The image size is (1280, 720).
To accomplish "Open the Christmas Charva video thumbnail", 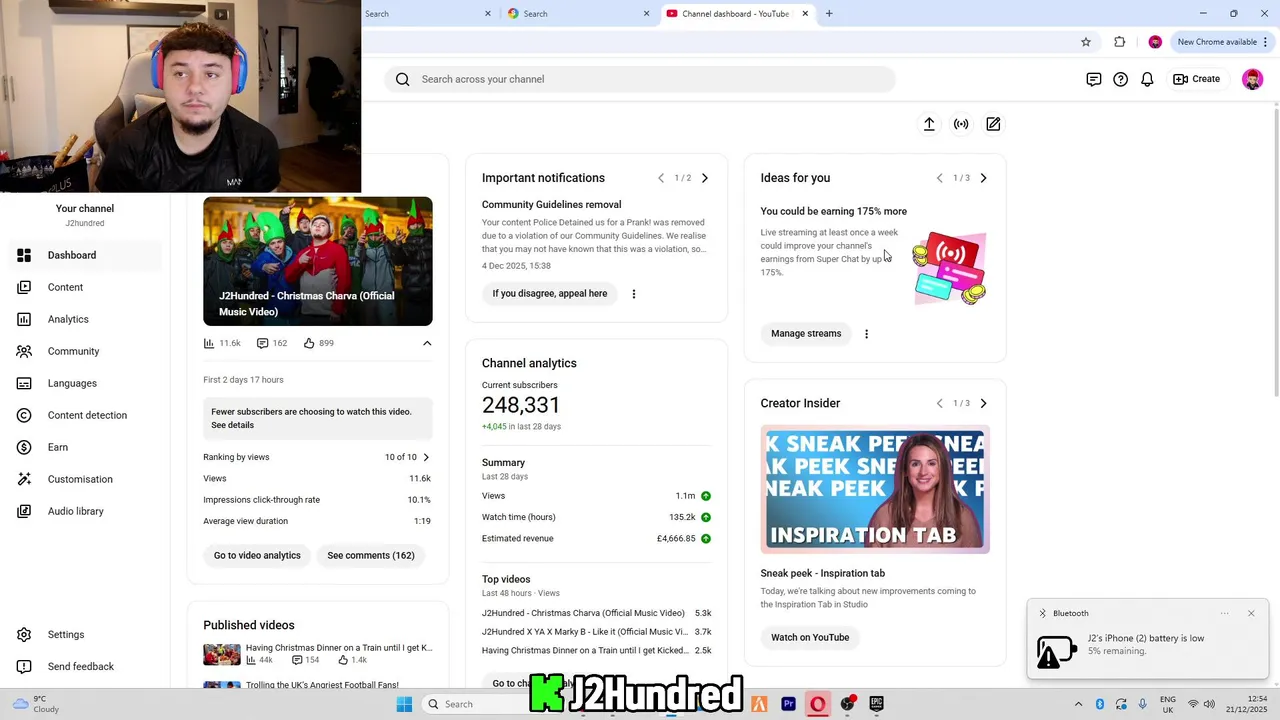I will (318, 261).
